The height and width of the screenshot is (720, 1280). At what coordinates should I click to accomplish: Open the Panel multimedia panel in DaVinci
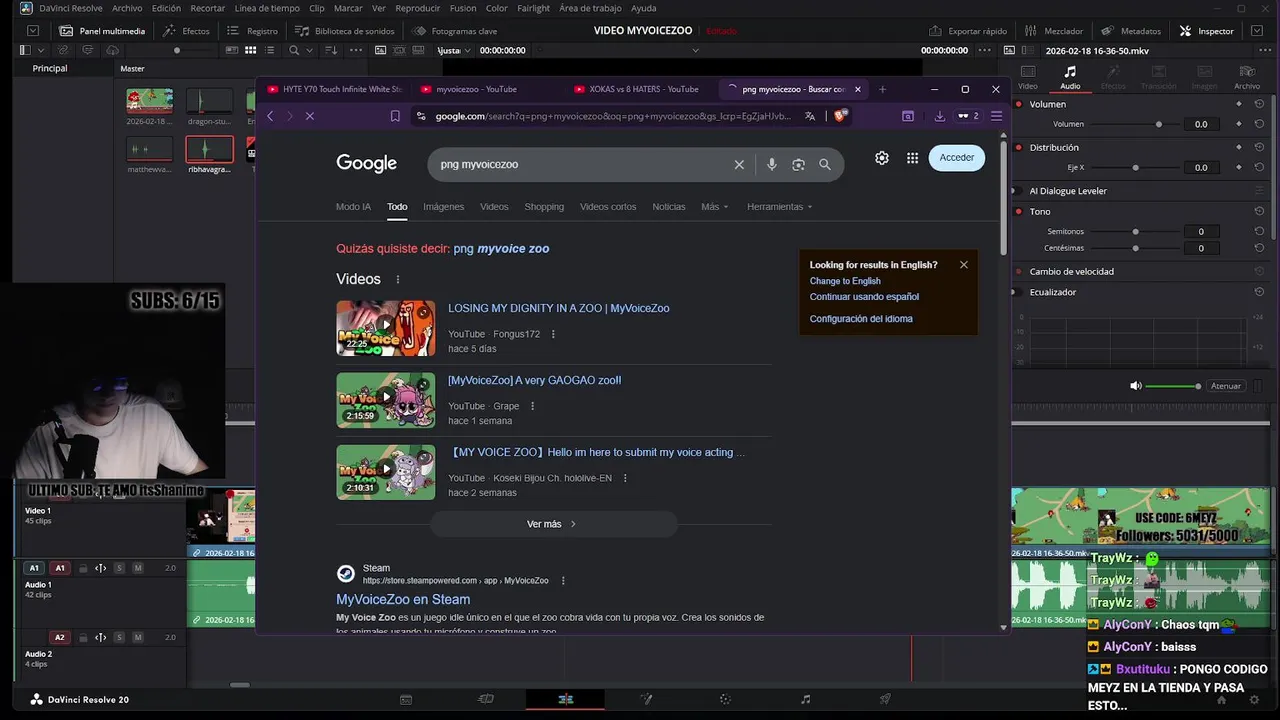click(x=102, y=31)
